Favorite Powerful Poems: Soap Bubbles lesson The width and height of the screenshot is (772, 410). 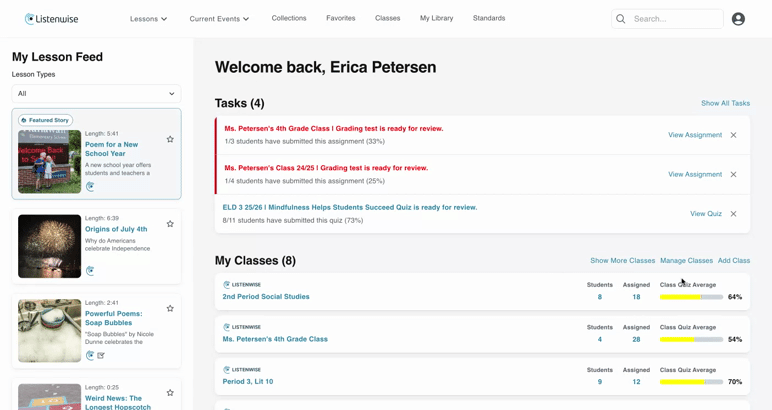point(170,309)
